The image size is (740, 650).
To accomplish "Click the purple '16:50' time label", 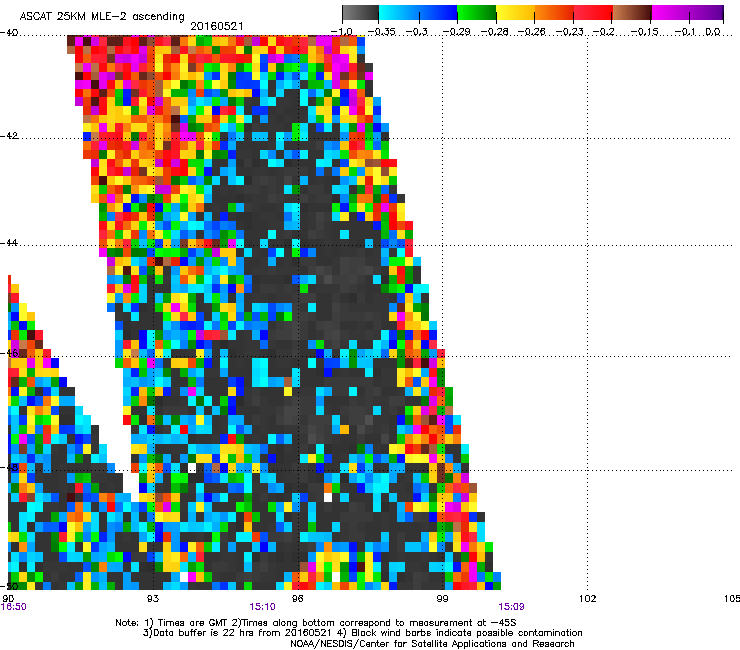I will [x=14, y=607].
